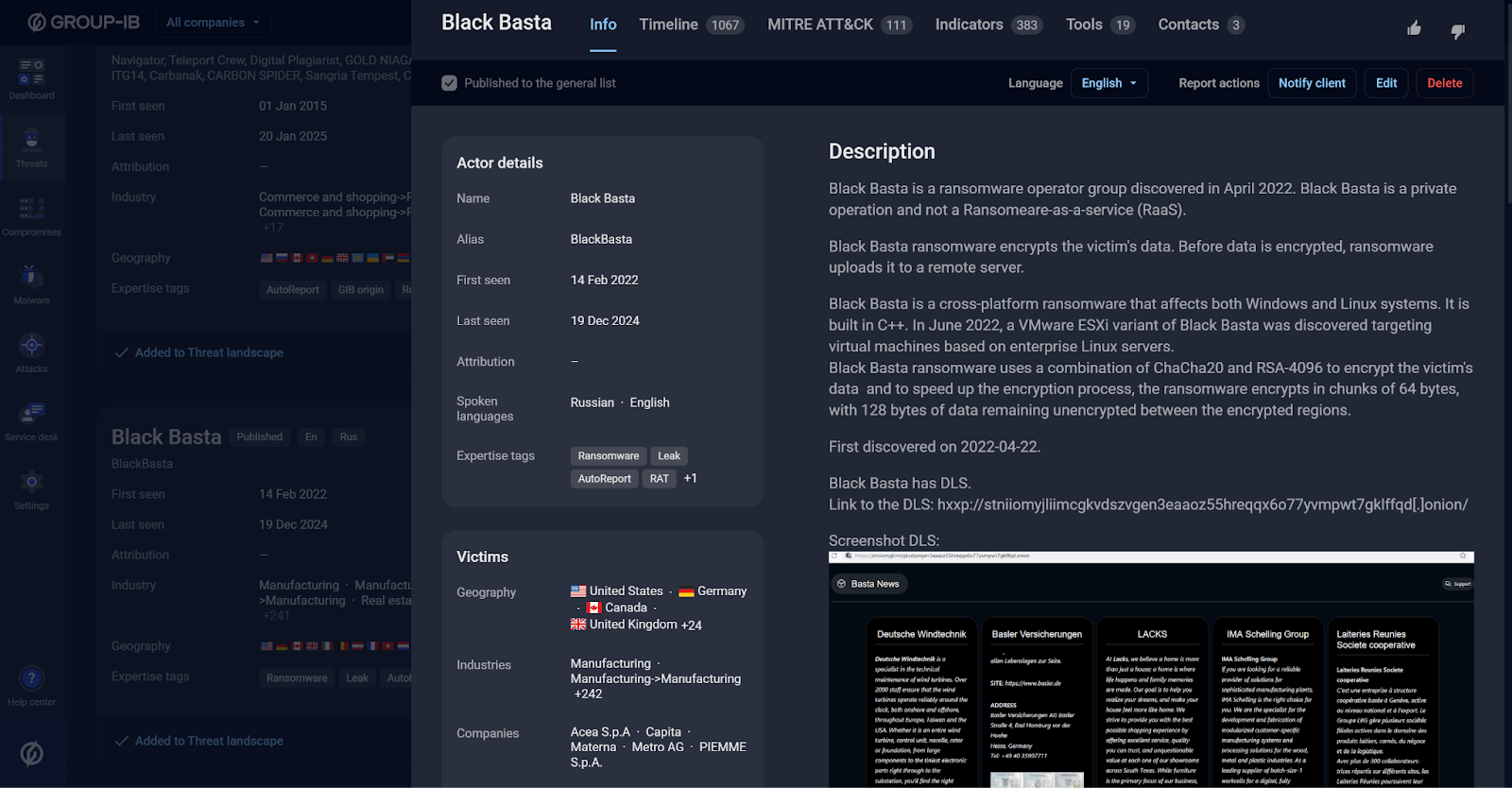This screenshot has height=788, width=1512.
Task: Click the RAT expertise tag
Action: [660, 479]
